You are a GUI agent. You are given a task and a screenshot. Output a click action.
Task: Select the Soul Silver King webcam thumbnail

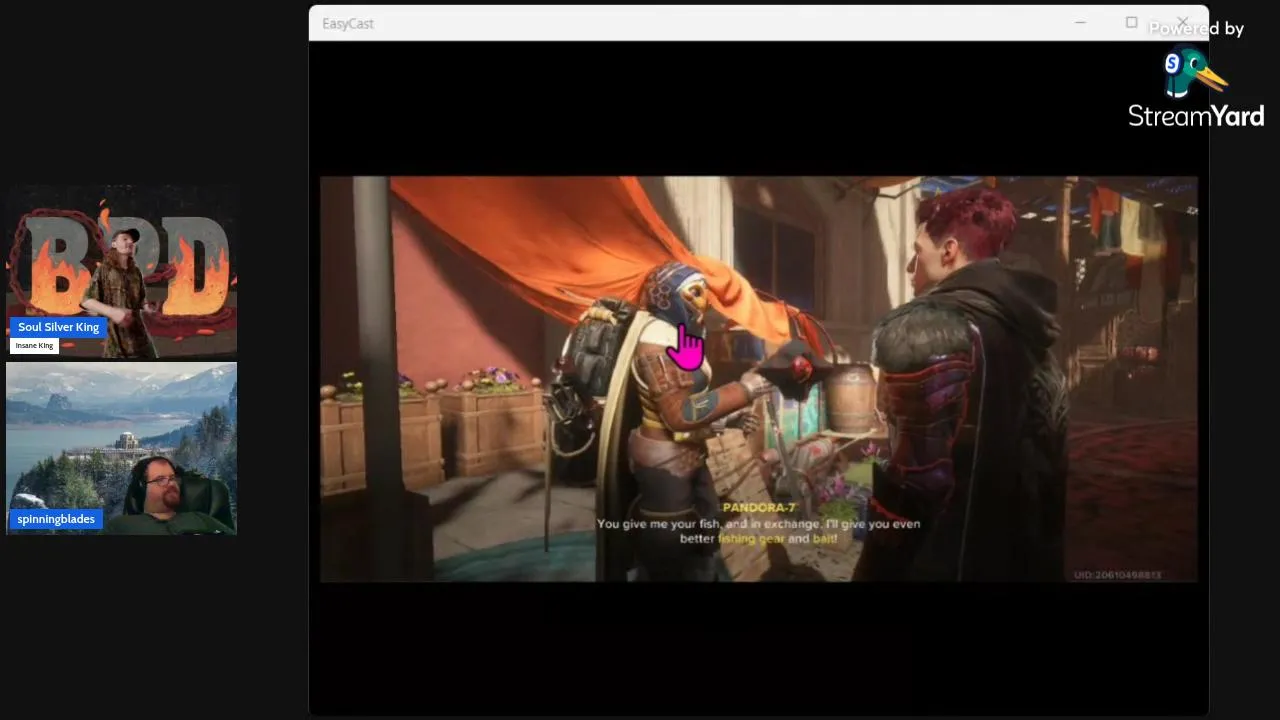(121, 271)
